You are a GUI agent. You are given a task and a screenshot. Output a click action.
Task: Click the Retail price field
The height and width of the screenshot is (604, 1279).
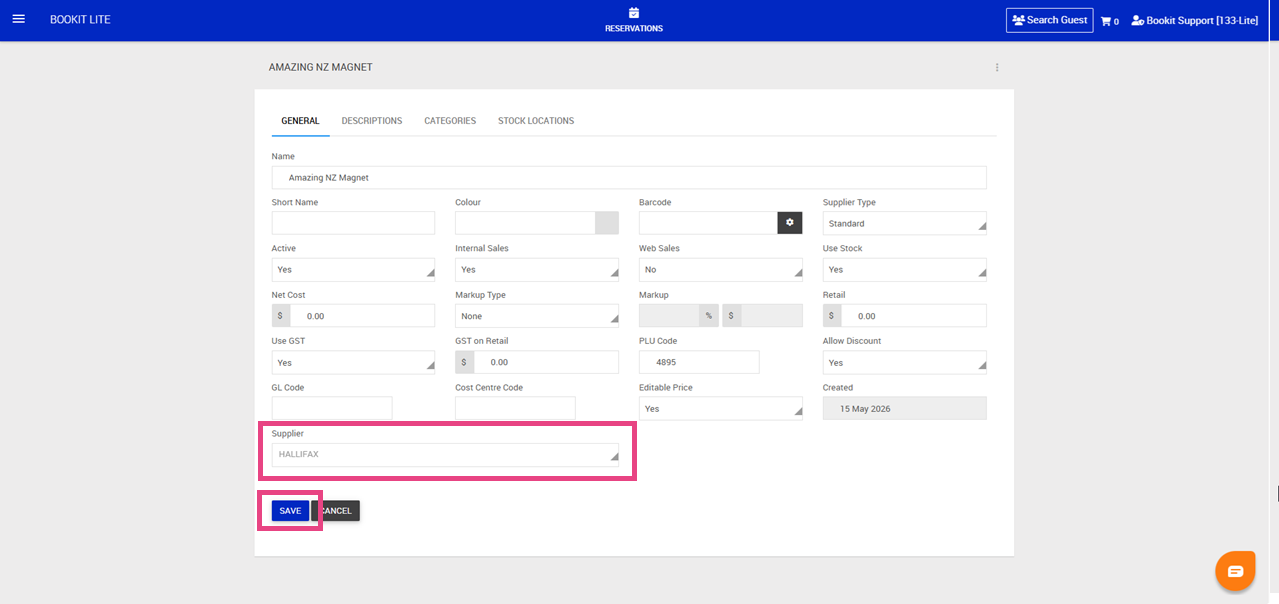[914, 316]
